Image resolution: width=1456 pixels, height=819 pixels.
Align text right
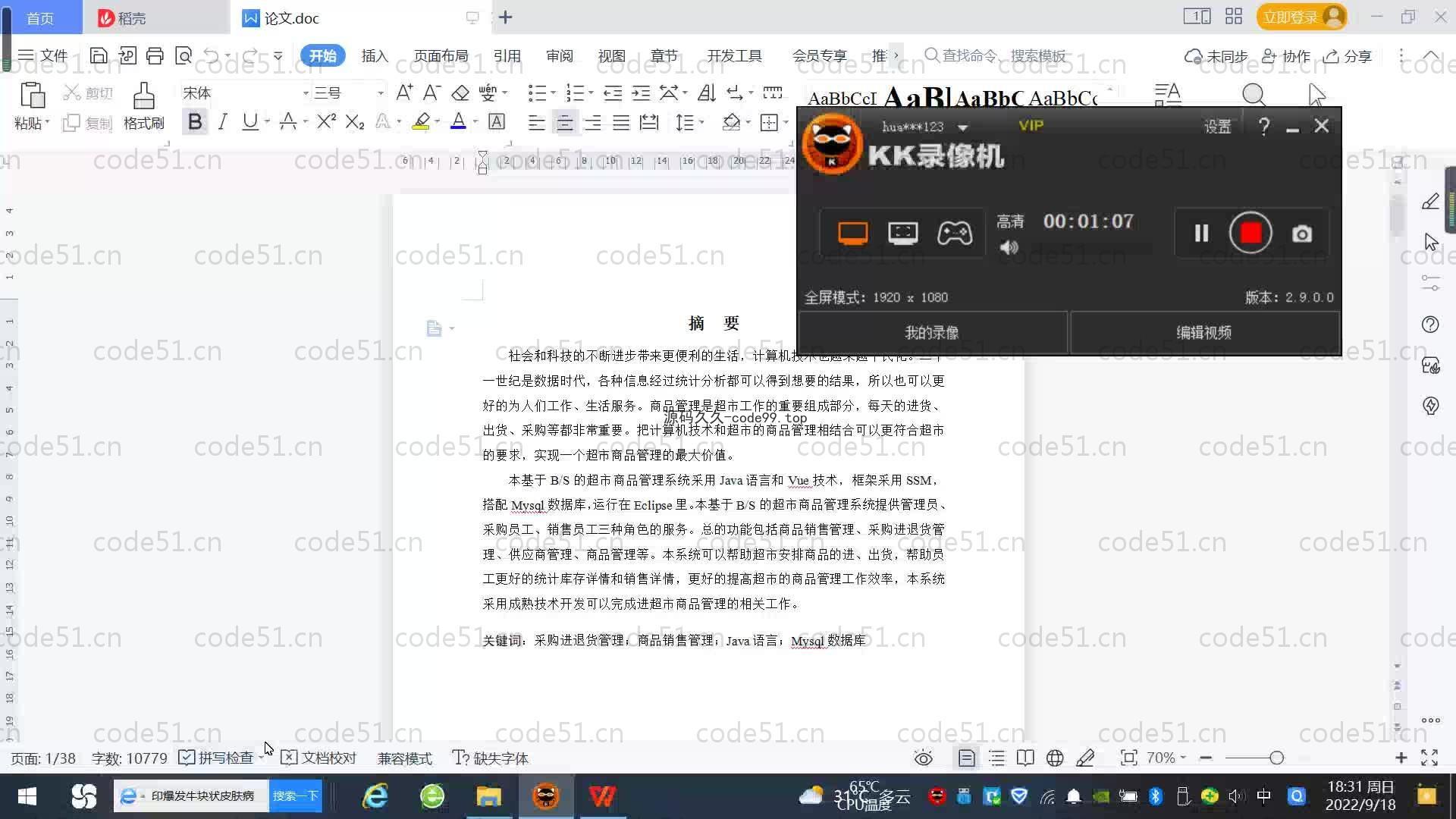[x=592, y=122]
